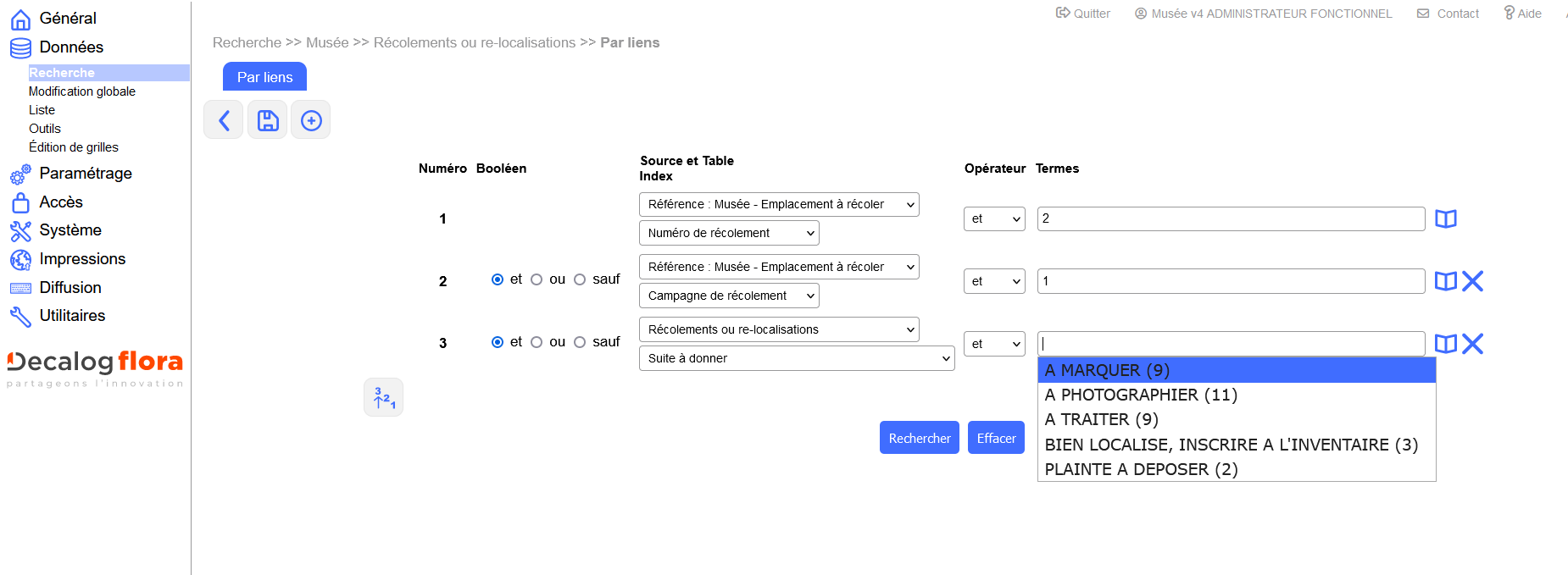Open index book icon for row 3

click(x=1445, y=344)
